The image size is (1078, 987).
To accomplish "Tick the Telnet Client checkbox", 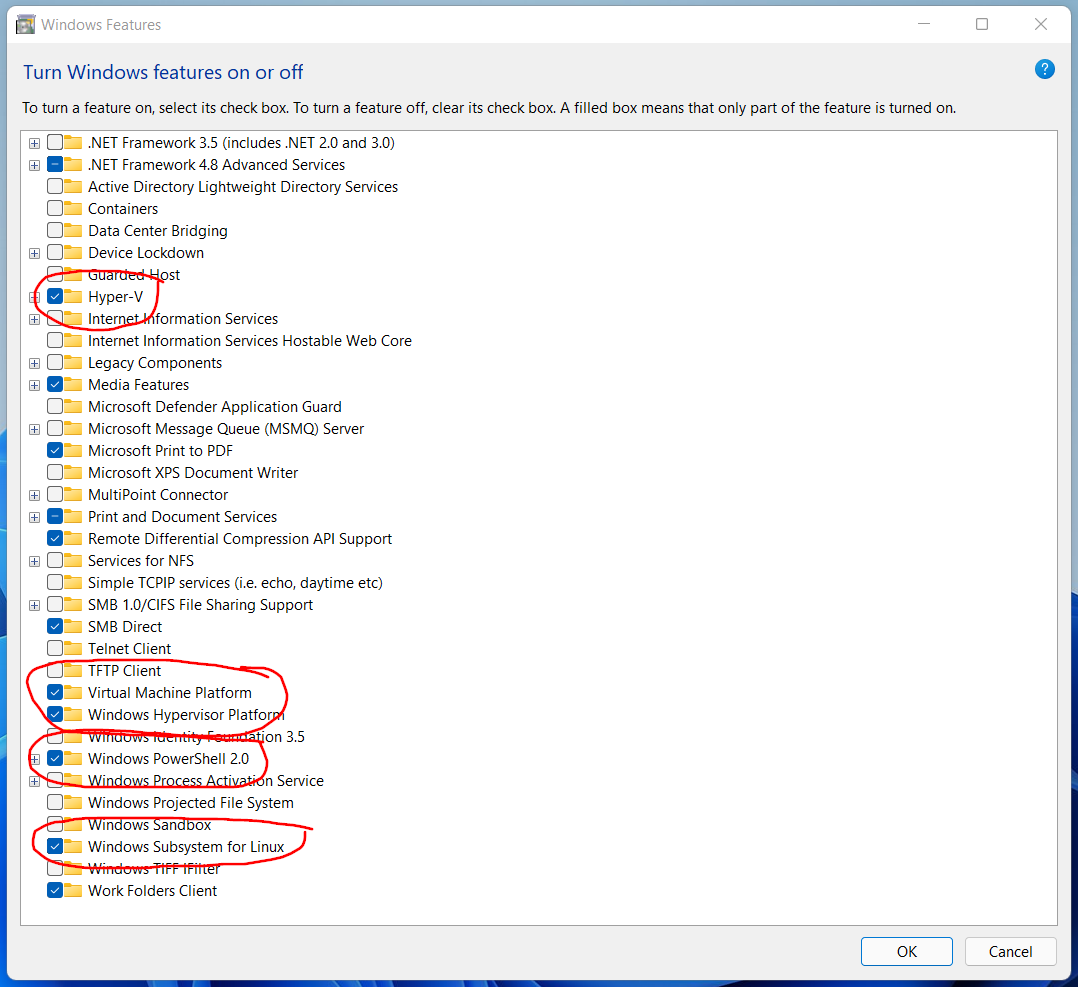I will click(55, 648).
